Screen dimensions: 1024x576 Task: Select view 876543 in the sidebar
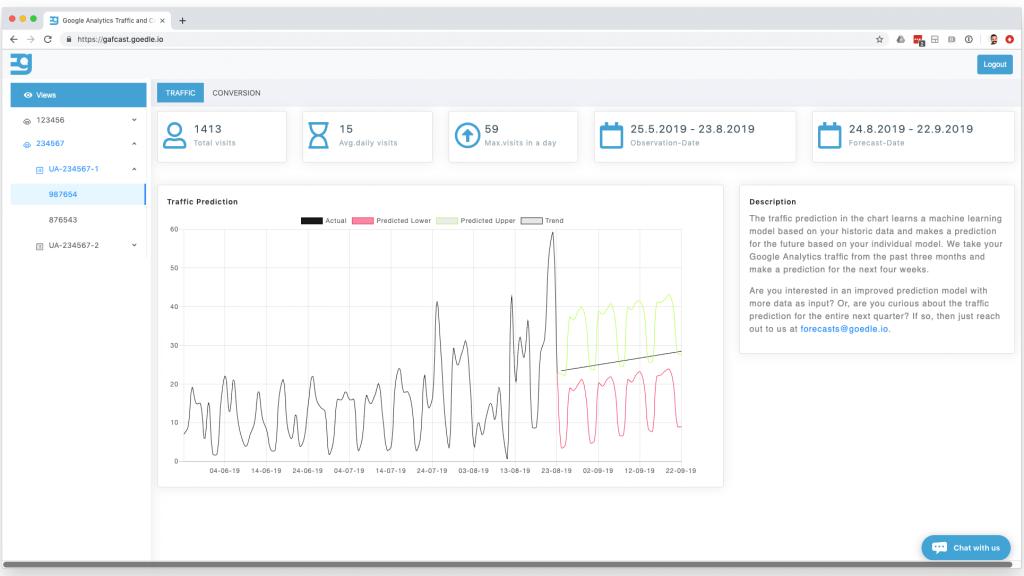[63, 220]
